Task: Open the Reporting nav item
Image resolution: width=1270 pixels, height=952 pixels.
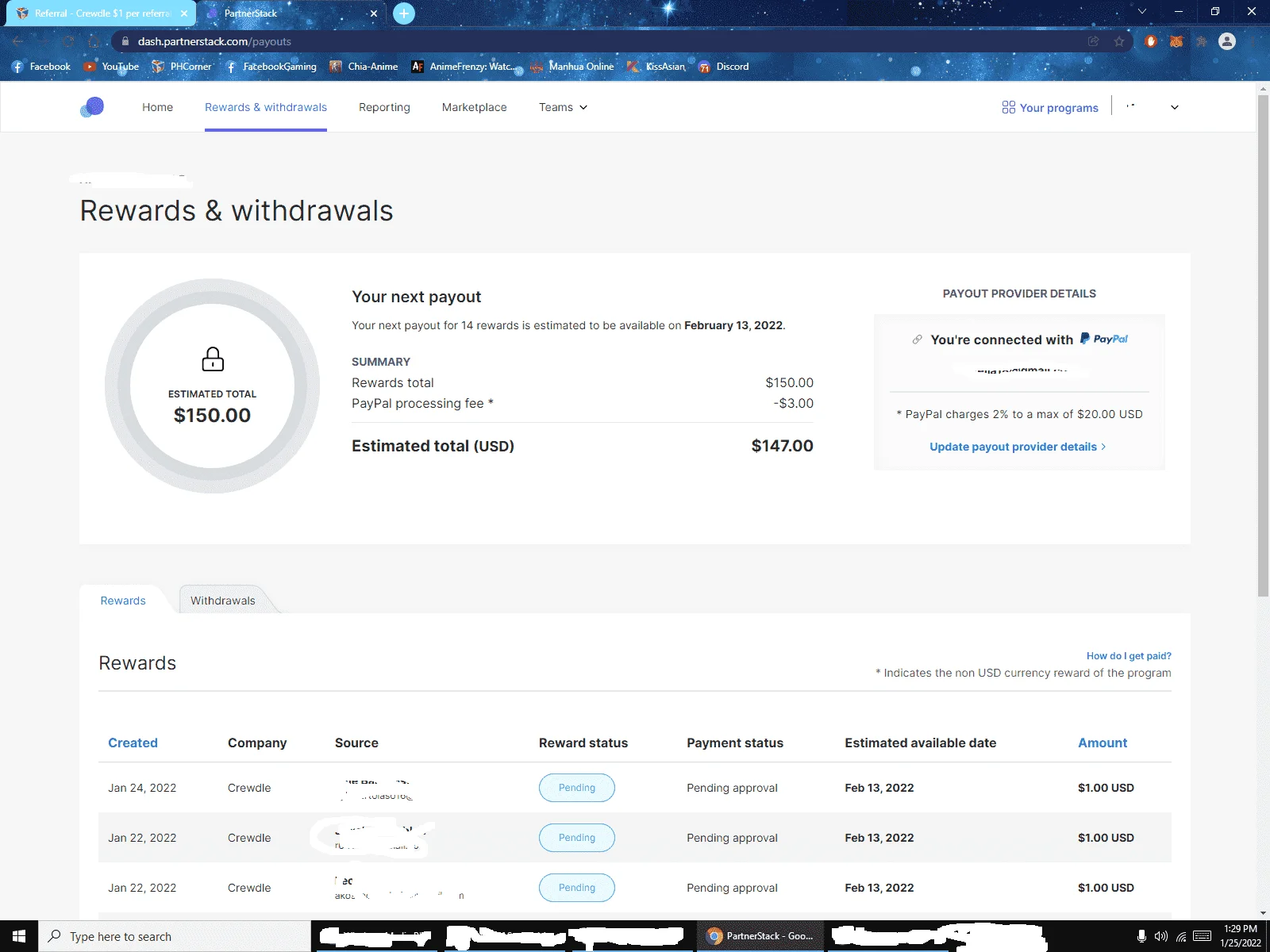Action: [x=384, y=107]
